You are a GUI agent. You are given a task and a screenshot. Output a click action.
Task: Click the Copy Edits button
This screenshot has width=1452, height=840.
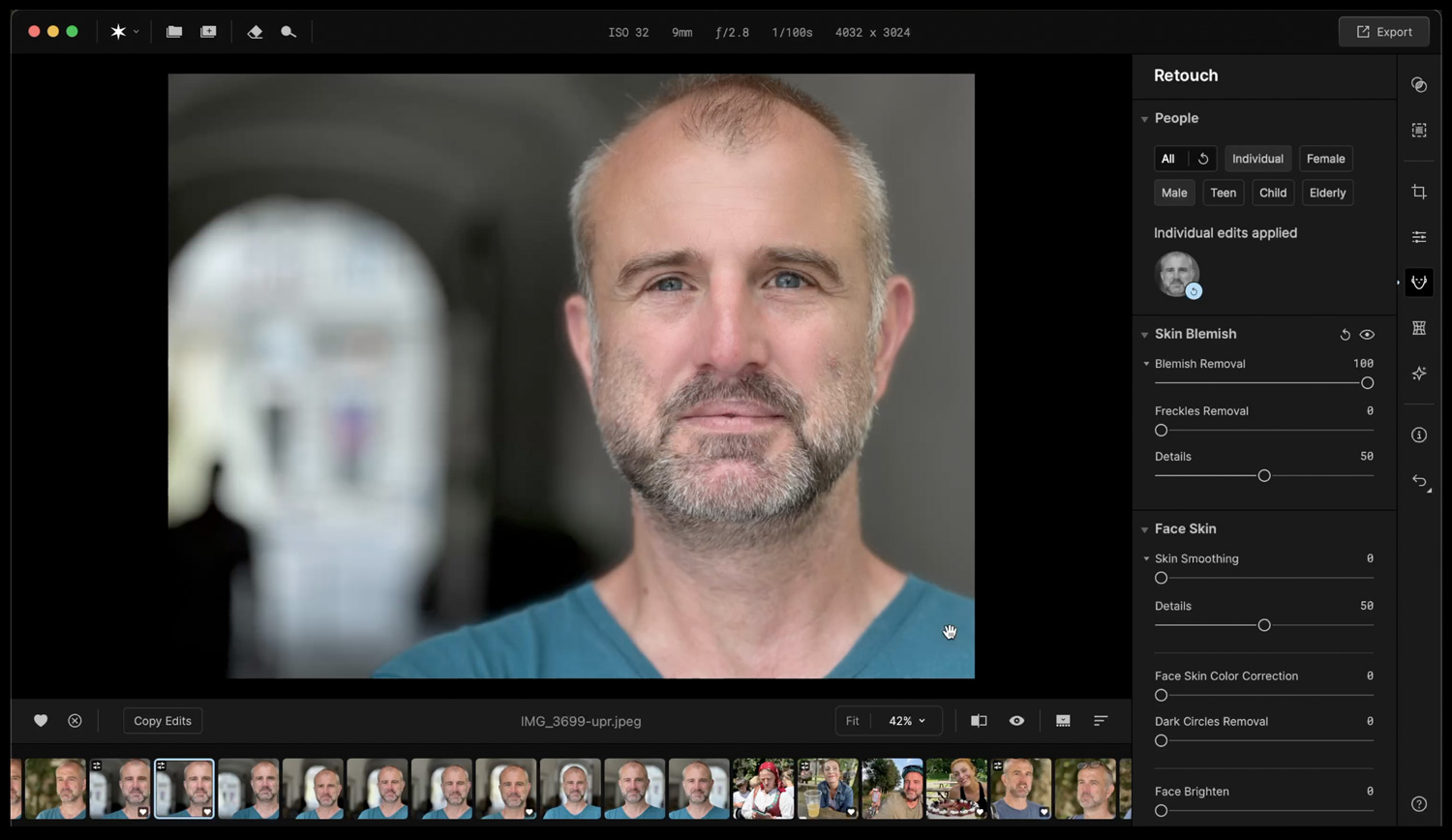coord(163,721)
